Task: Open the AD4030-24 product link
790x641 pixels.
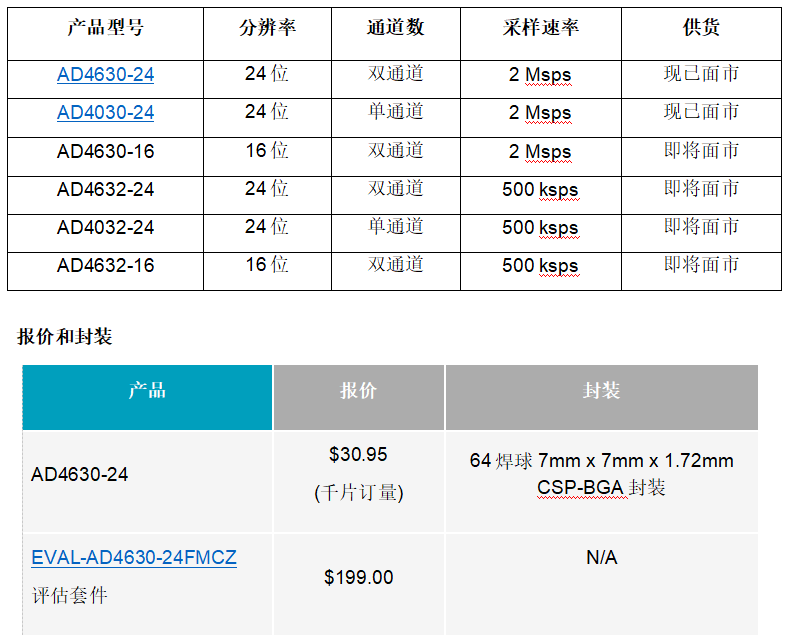Action: click(x=105, y=113)
